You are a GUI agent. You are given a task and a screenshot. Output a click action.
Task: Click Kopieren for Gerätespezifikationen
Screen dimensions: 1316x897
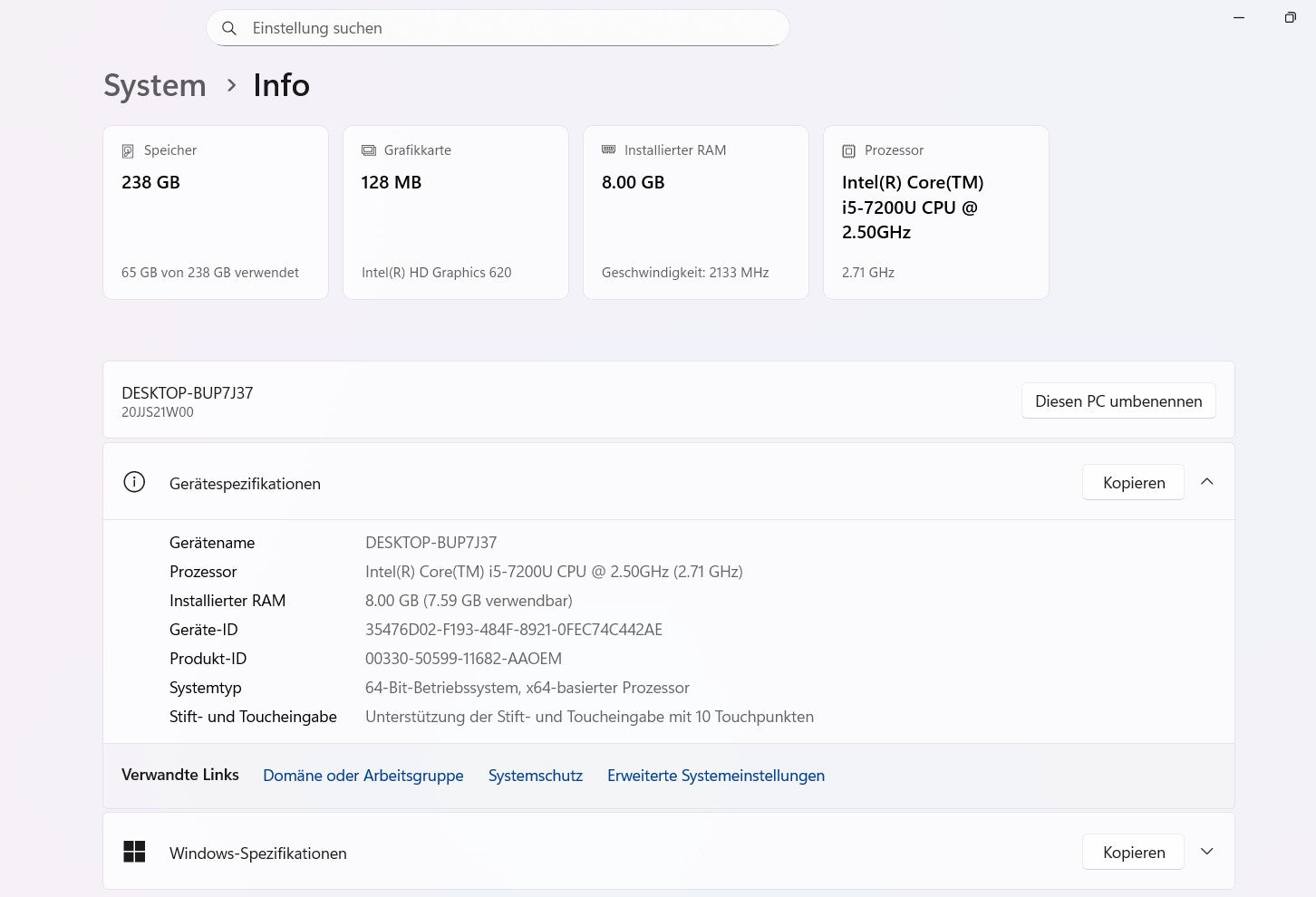[1133, 482]
